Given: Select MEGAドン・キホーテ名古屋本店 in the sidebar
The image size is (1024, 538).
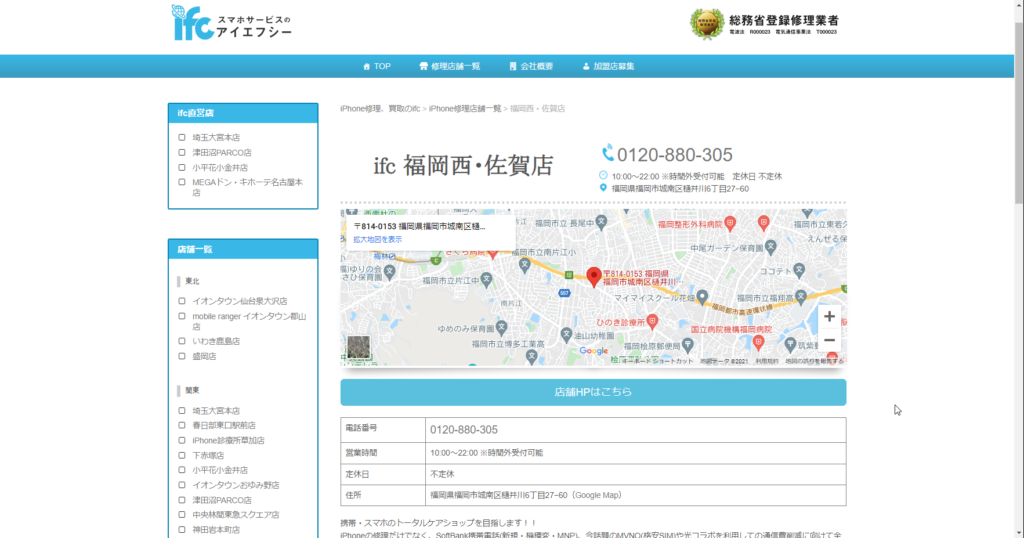Looking at the screenshot, I should [x=247, y=187].
